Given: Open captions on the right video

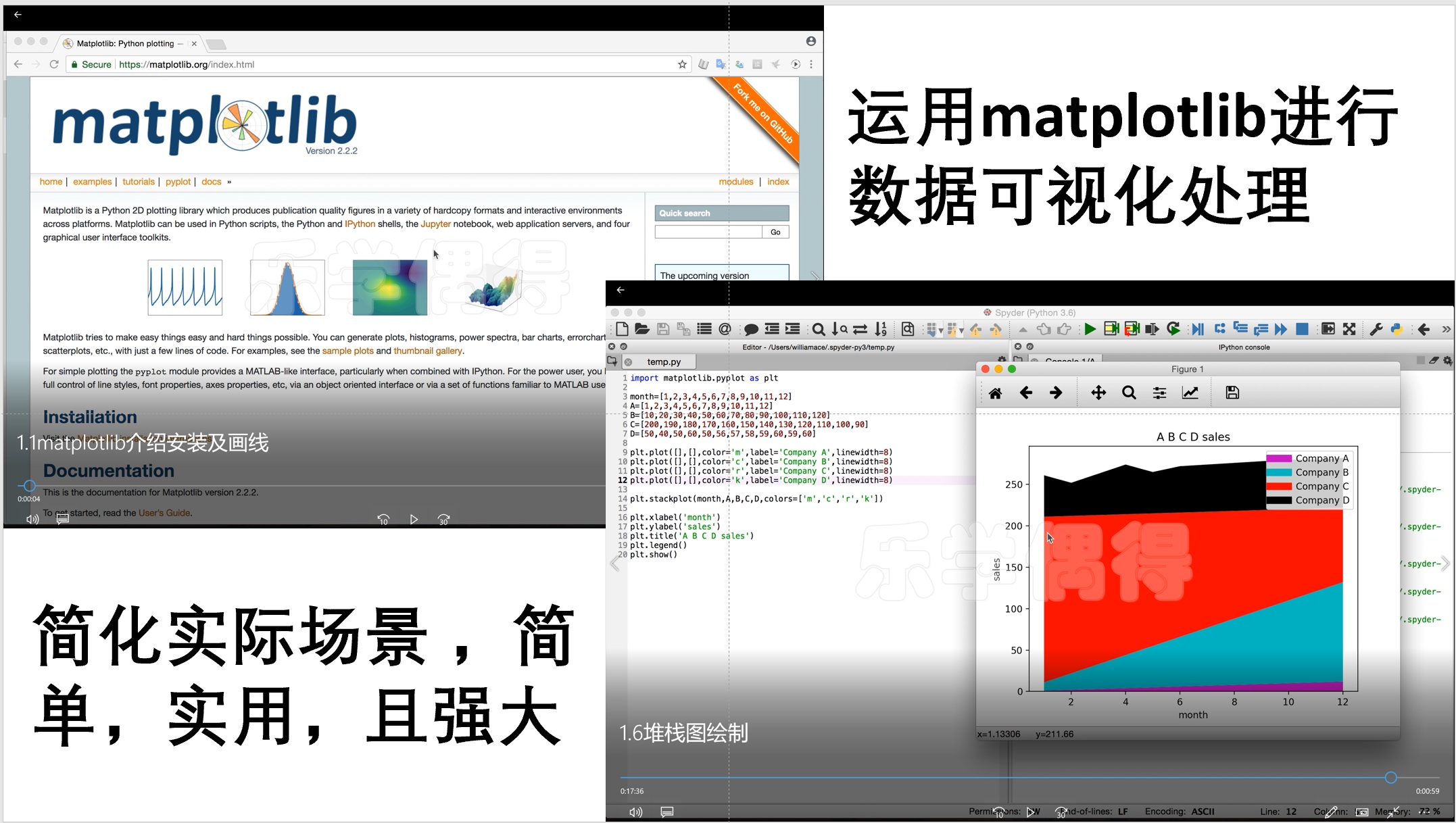Looking at the screenshot, I should [x=666, y=812].
